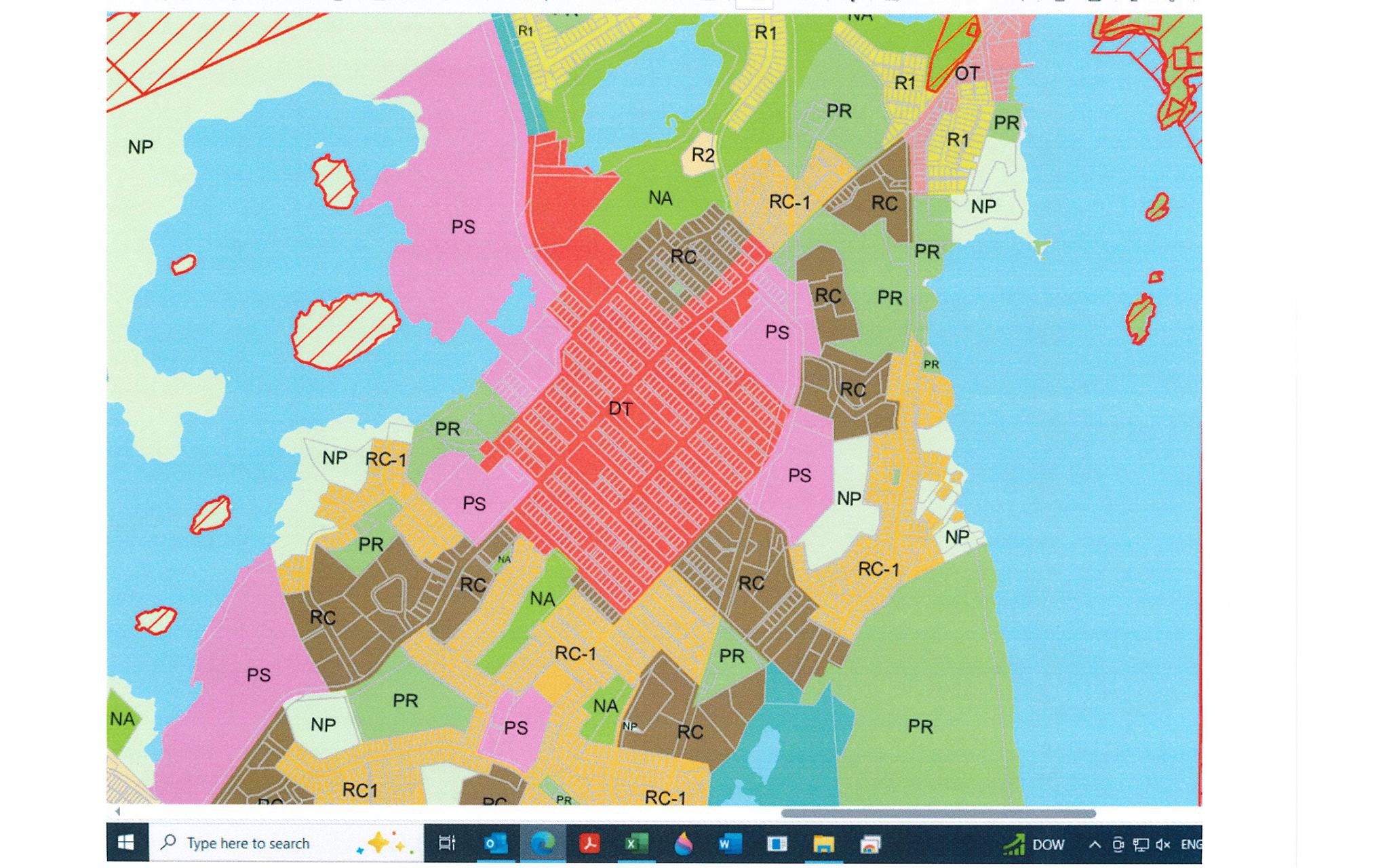The height and width of the screenshot is (868, 1389).
Task: Open File Explorer from the taskbar
Action: coord(823,844)
